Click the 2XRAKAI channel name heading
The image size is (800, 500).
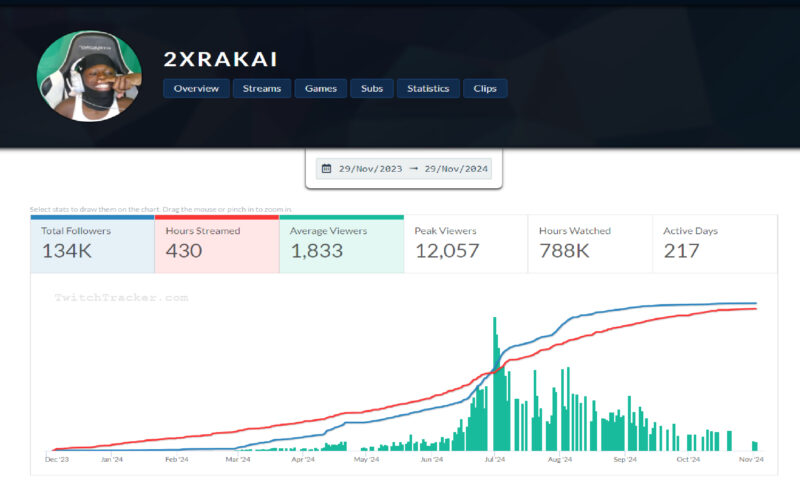click(220, 59)
